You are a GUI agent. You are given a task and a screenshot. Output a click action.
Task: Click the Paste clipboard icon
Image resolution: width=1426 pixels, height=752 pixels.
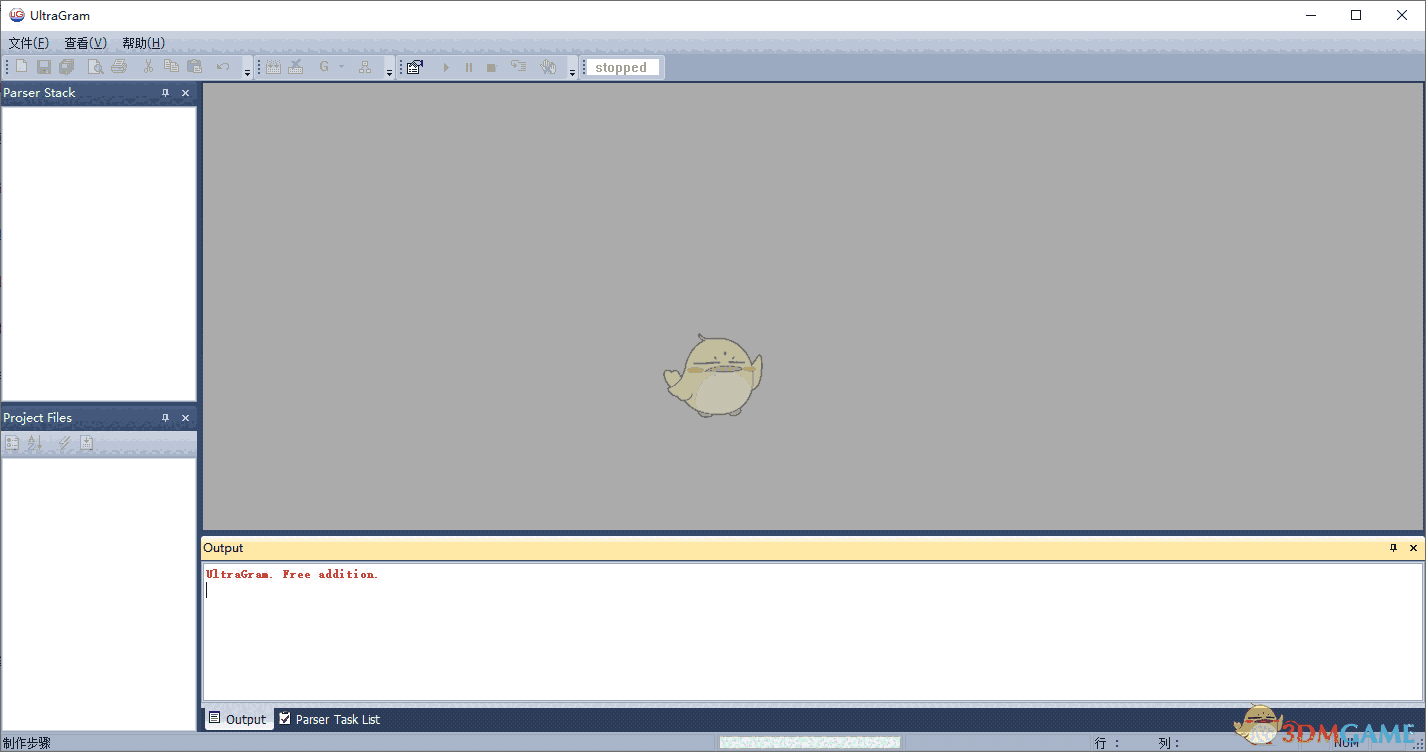pyautogui.click(x=195, y=67)
